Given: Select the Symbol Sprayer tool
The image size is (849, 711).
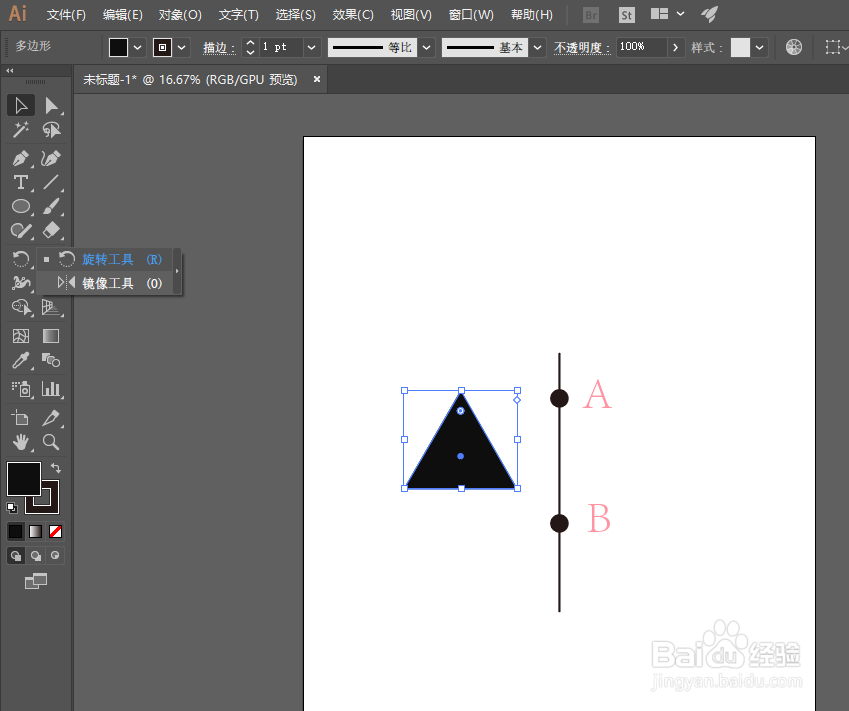Looking at the screenshot, I should tap(21, 389).
